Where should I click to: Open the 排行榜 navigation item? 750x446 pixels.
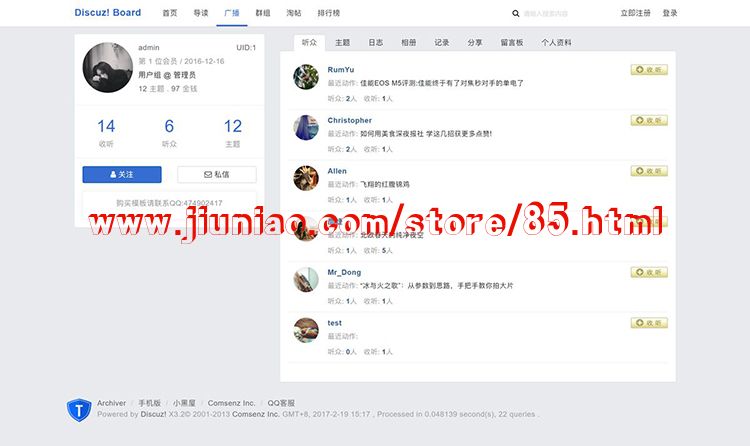(x=329, y=13)
